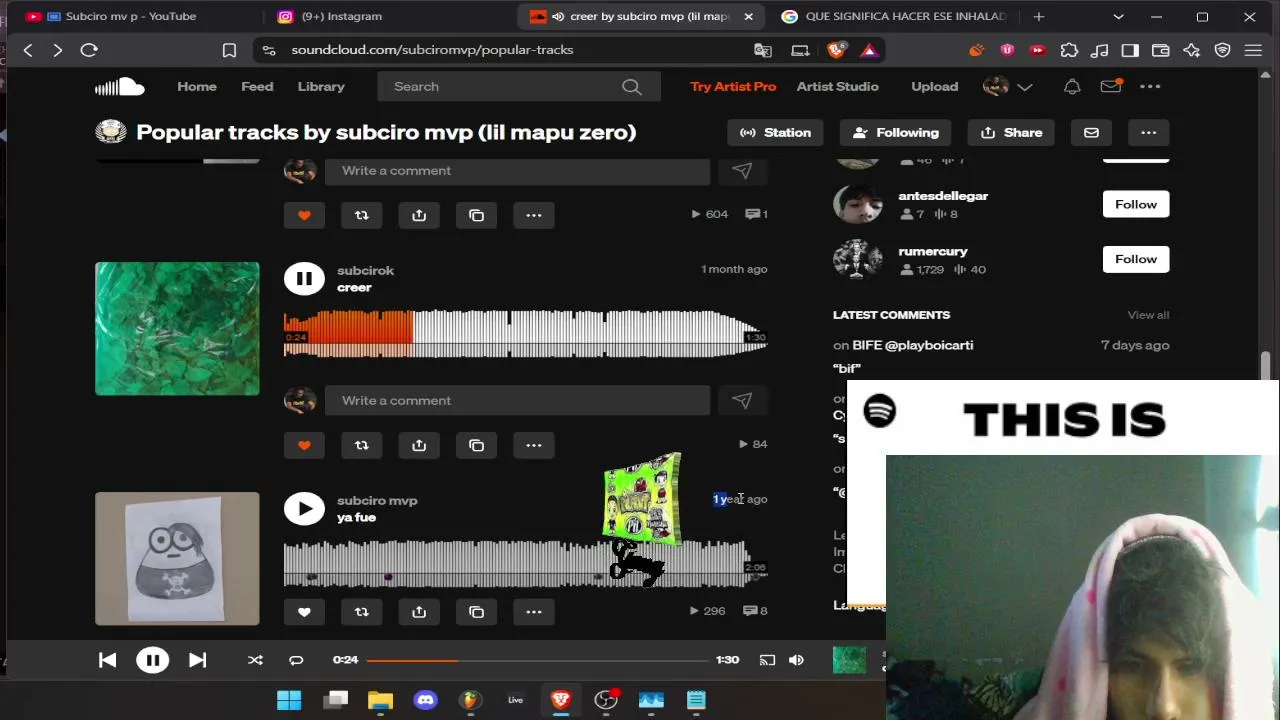Pause playback in the bottom player

[x=152, y=660]
